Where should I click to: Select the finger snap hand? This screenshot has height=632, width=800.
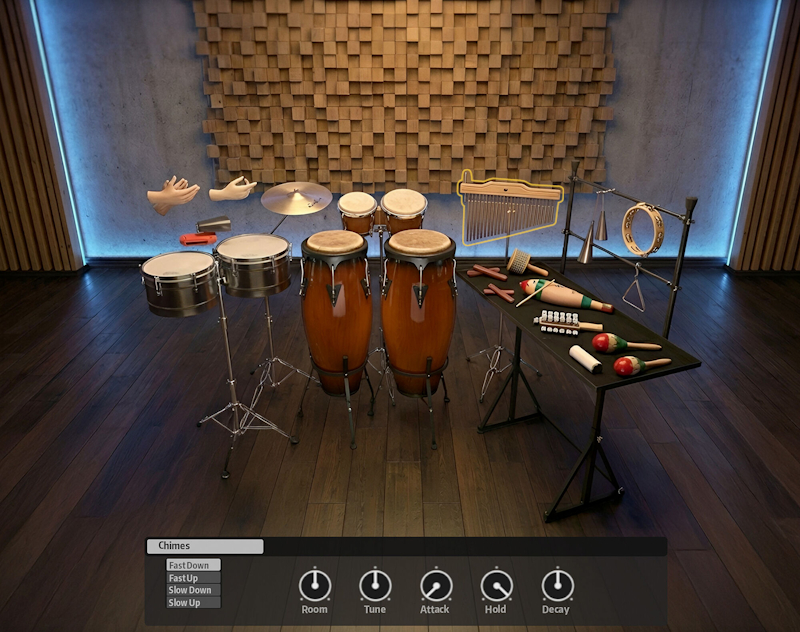[232, 188]
